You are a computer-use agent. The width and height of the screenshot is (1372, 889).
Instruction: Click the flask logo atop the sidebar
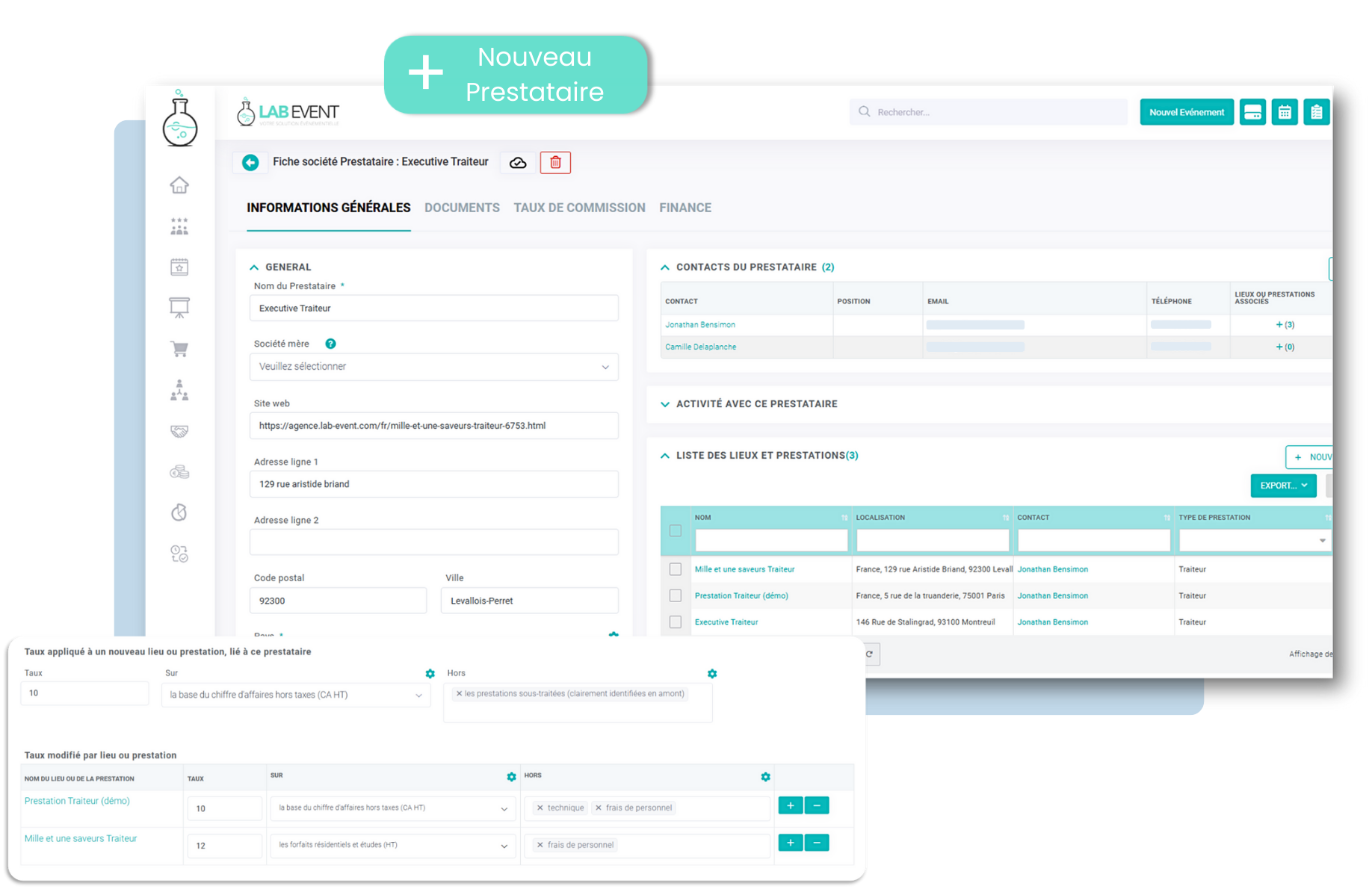click(x=180, y=118)
